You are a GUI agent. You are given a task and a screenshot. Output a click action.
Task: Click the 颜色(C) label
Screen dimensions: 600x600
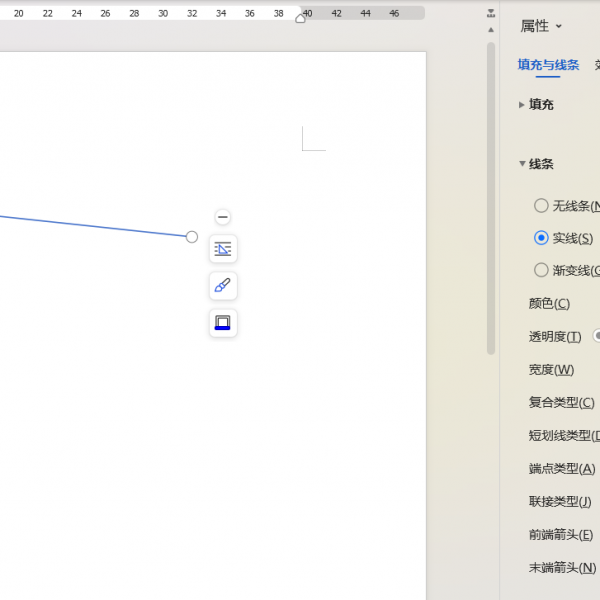[549, 304]
